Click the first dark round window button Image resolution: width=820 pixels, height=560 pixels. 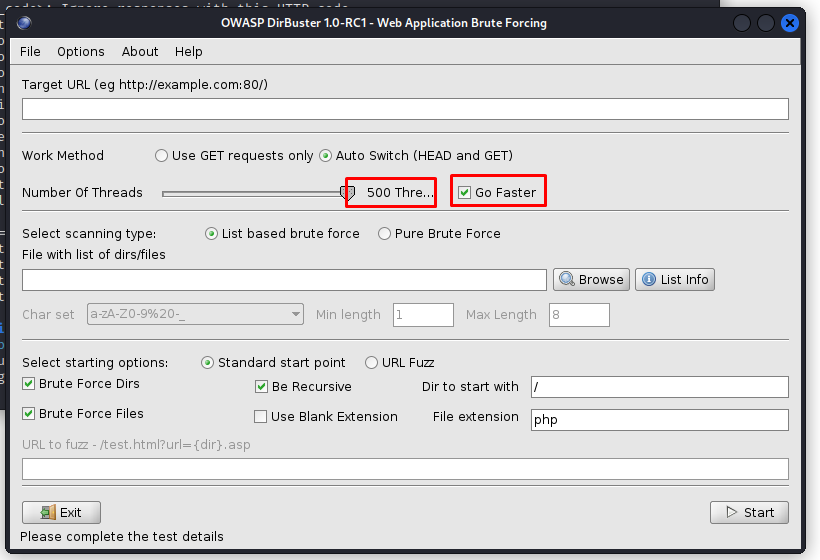point(742,23)
